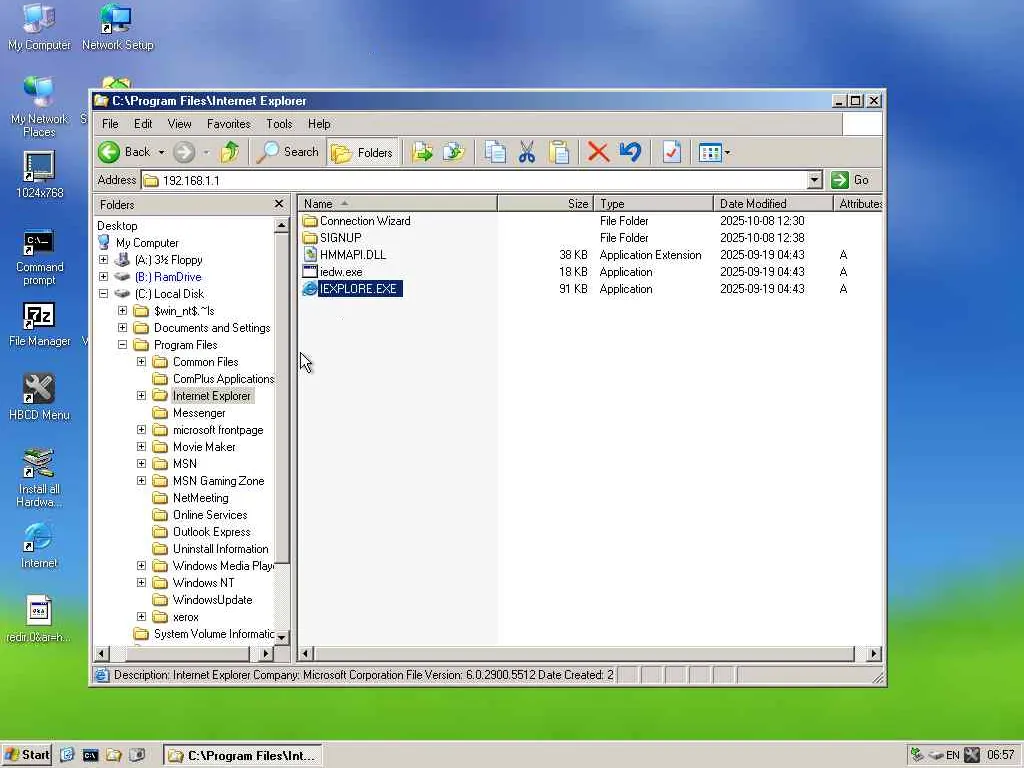Click the Copy To toolbar icon
Image resolution: width=1024 pixels, height=768 pixels.
[x=453, y=152]
